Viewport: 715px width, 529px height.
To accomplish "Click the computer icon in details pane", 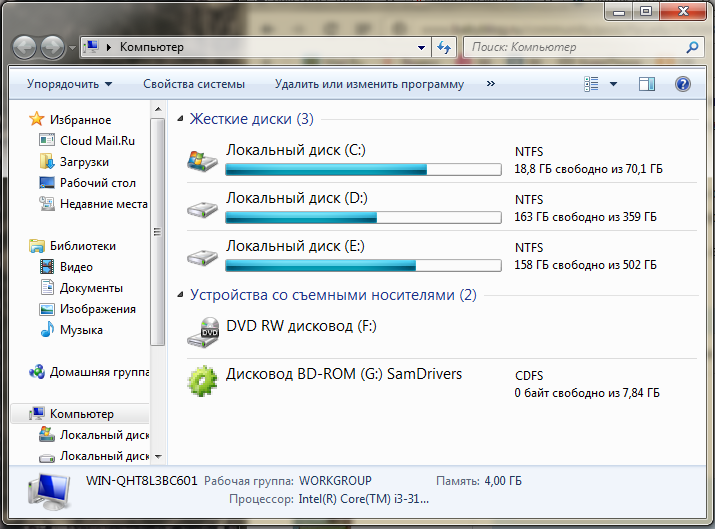I will (49, 492).
